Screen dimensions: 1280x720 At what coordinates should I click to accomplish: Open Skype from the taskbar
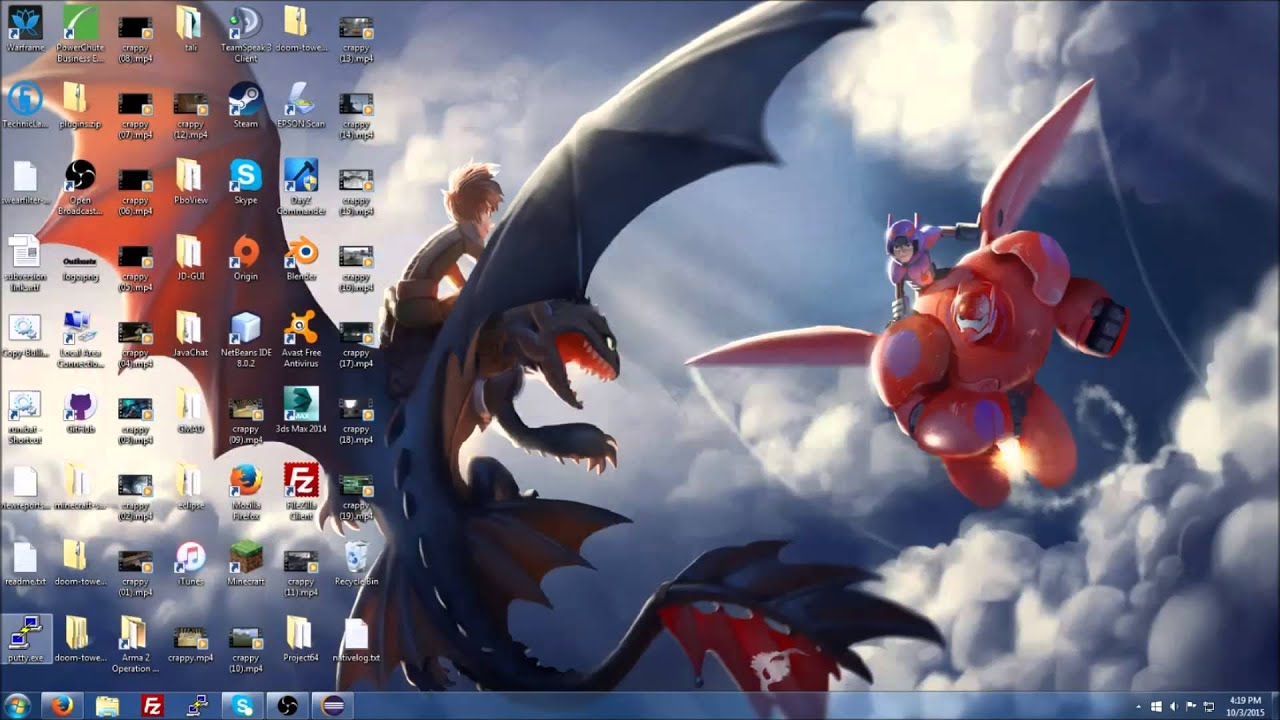pos(243,705)
